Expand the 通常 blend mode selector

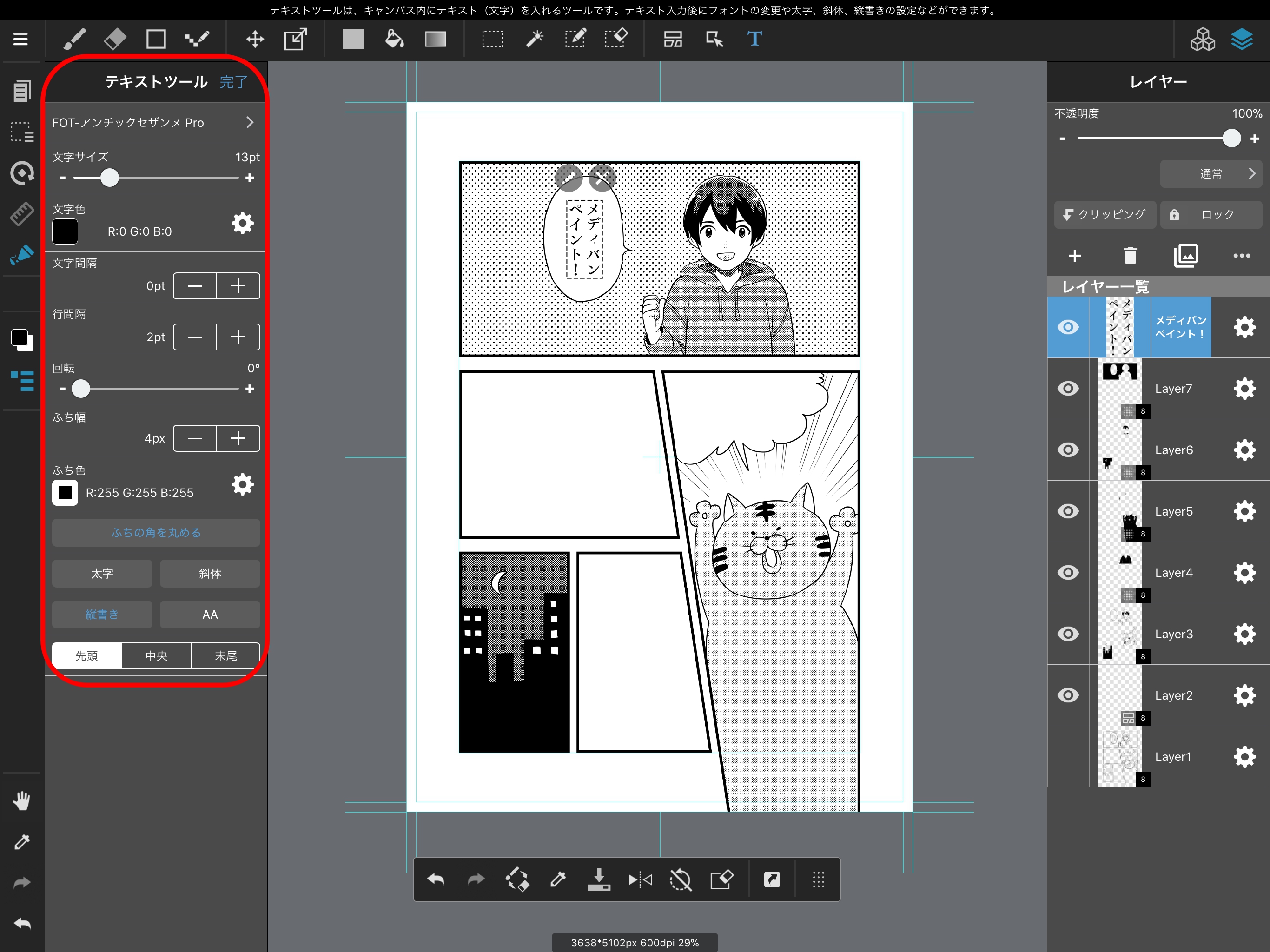point(1211,174)
